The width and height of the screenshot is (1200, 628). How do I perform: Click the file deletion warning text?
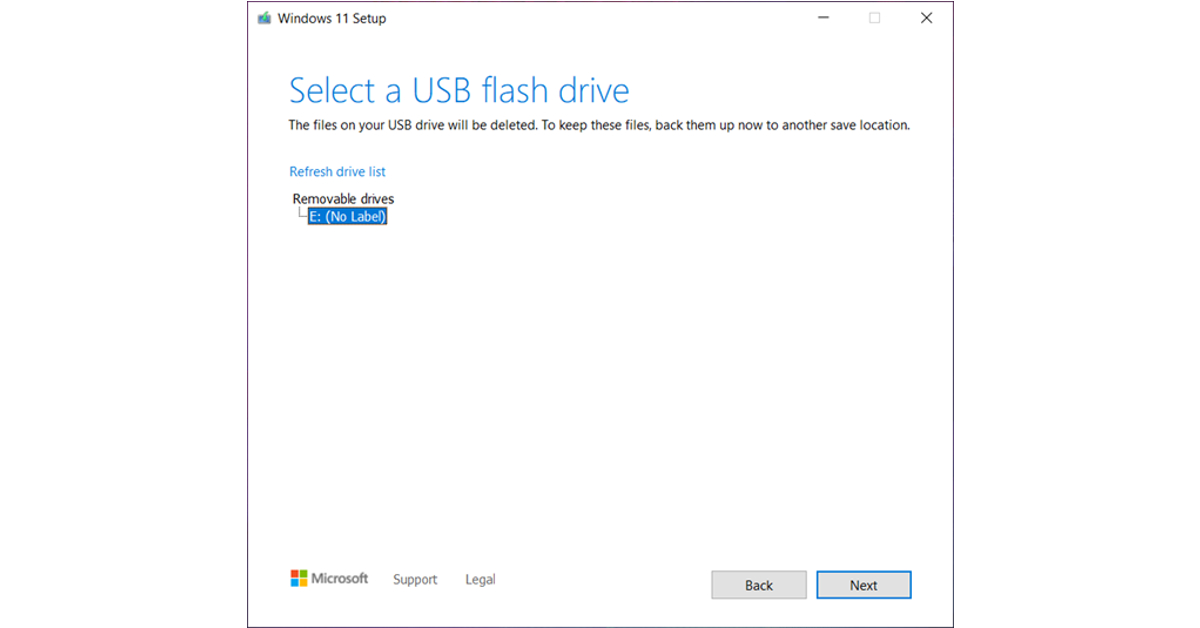598,125
